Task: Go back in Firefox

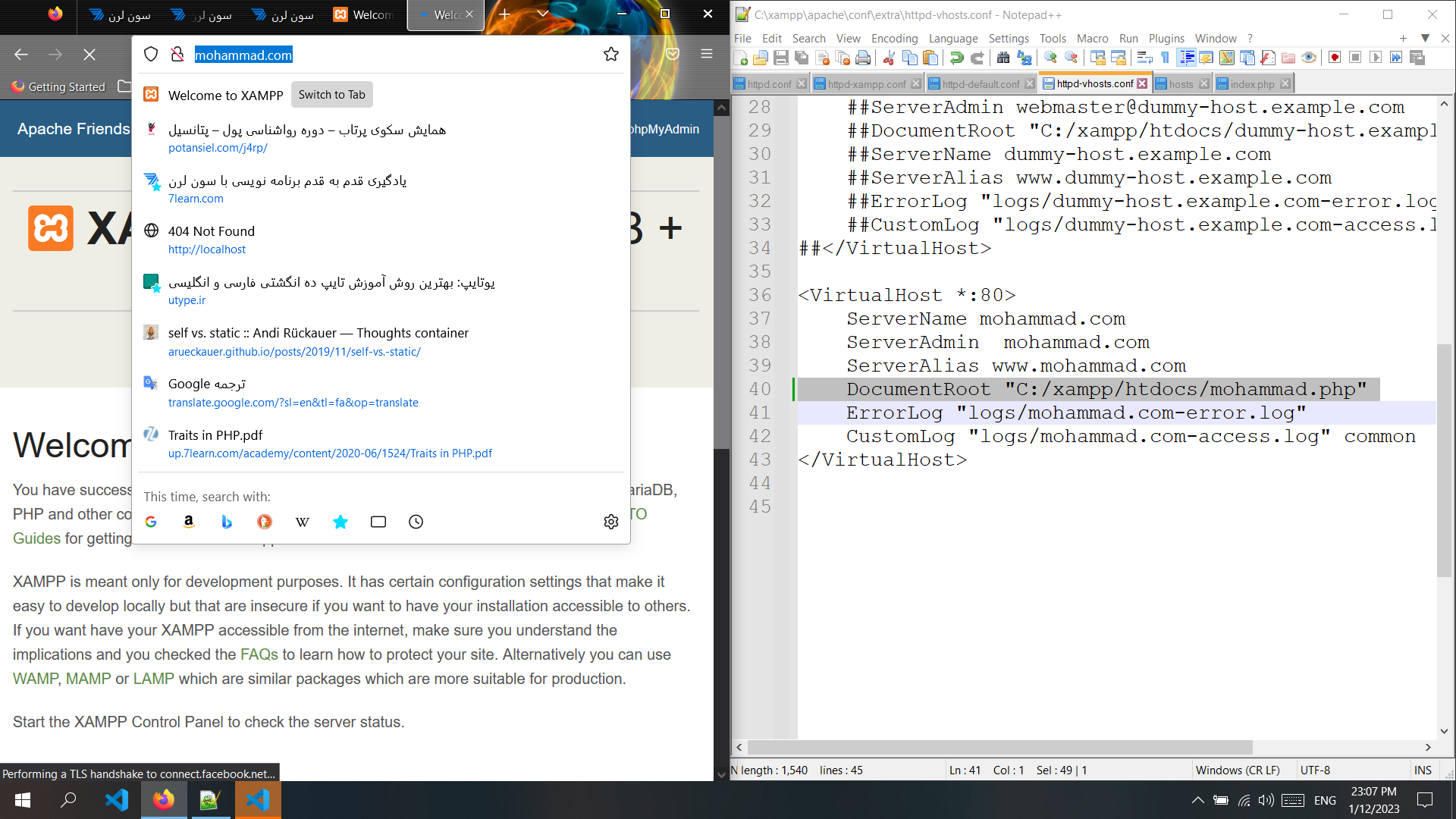Action: [21, 55]
